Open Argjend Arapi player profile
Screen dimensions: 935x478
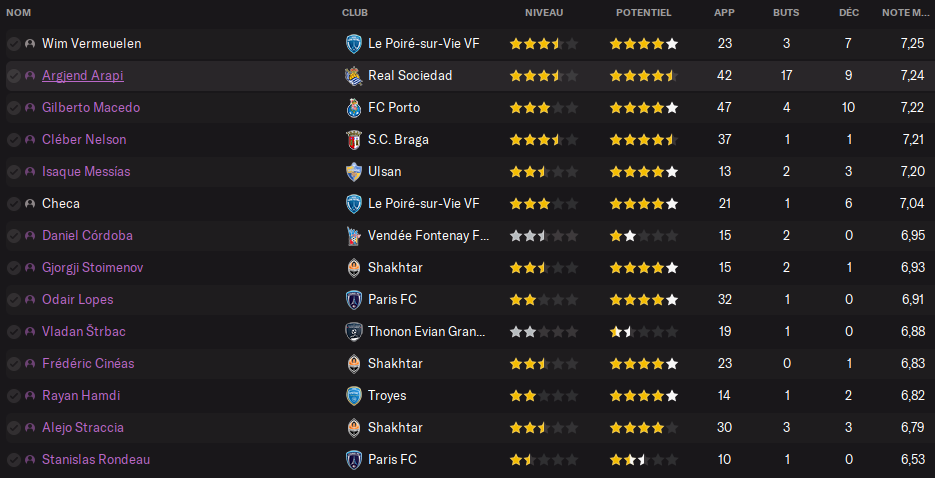coord(83,76)
